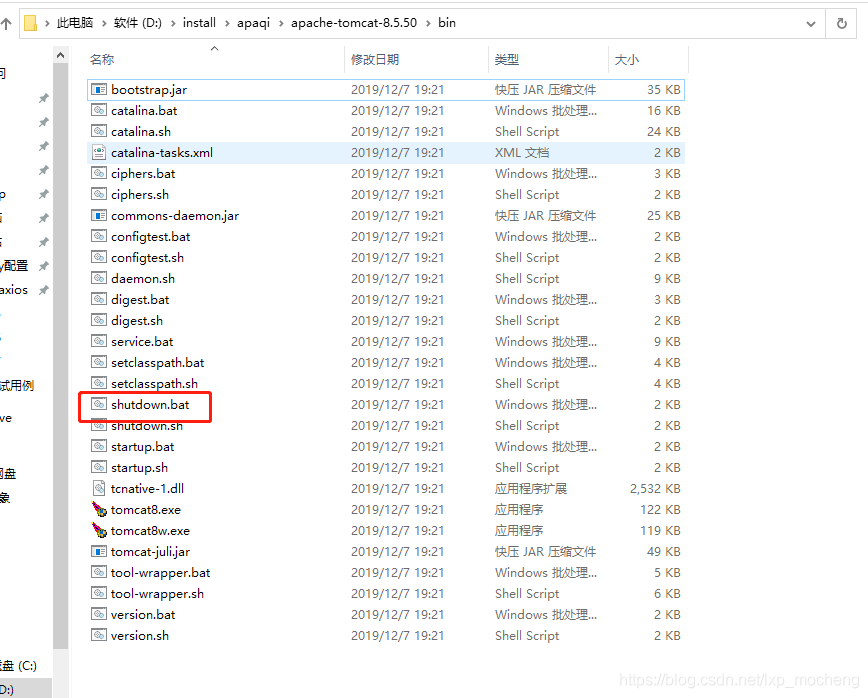Select the version.sh file name

pyautogui.click(x=140, y=636)
